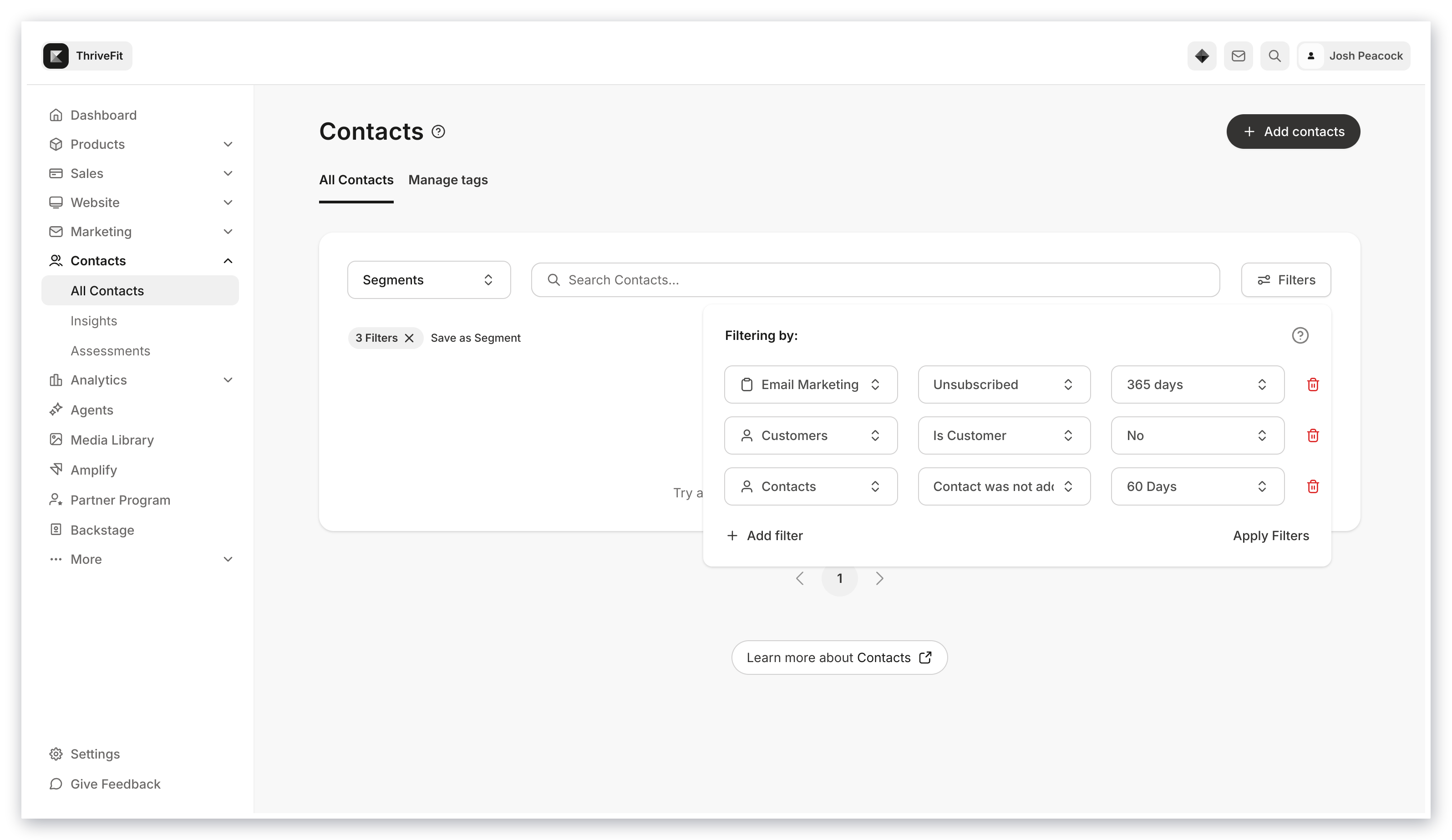Expand the Products menu chevron
This screenshot has height=840, width=1452.
tap(228, 144)
